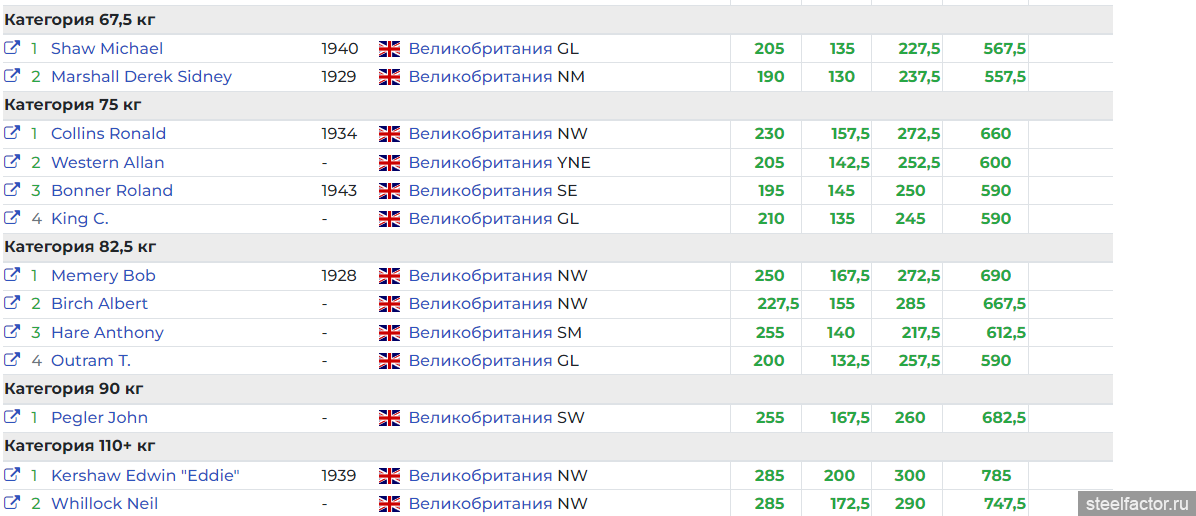The width and height of the screenshot is (1196, 516).
Task: Open external link icon beside Shaw Michael
Action: [12, 48]
